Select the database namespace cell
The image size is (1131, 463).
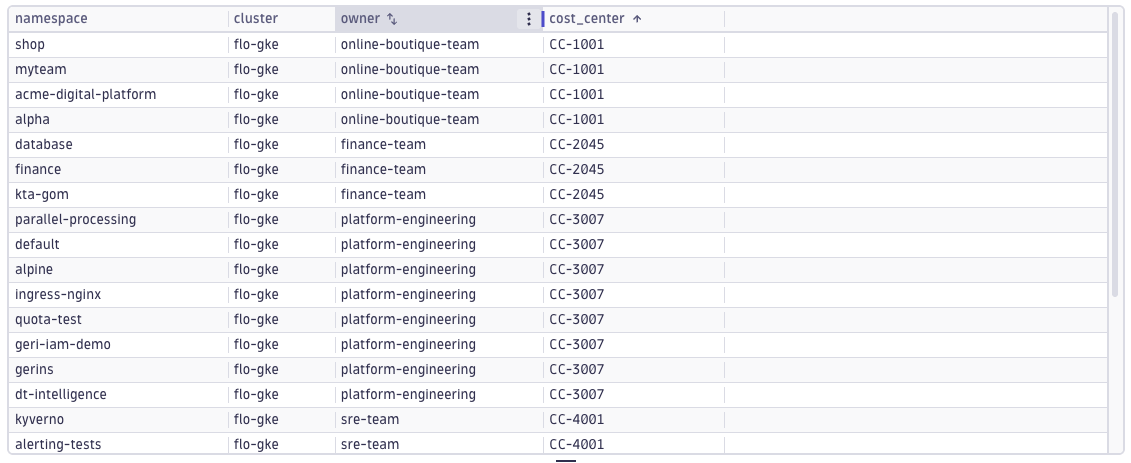click(118, 144)
